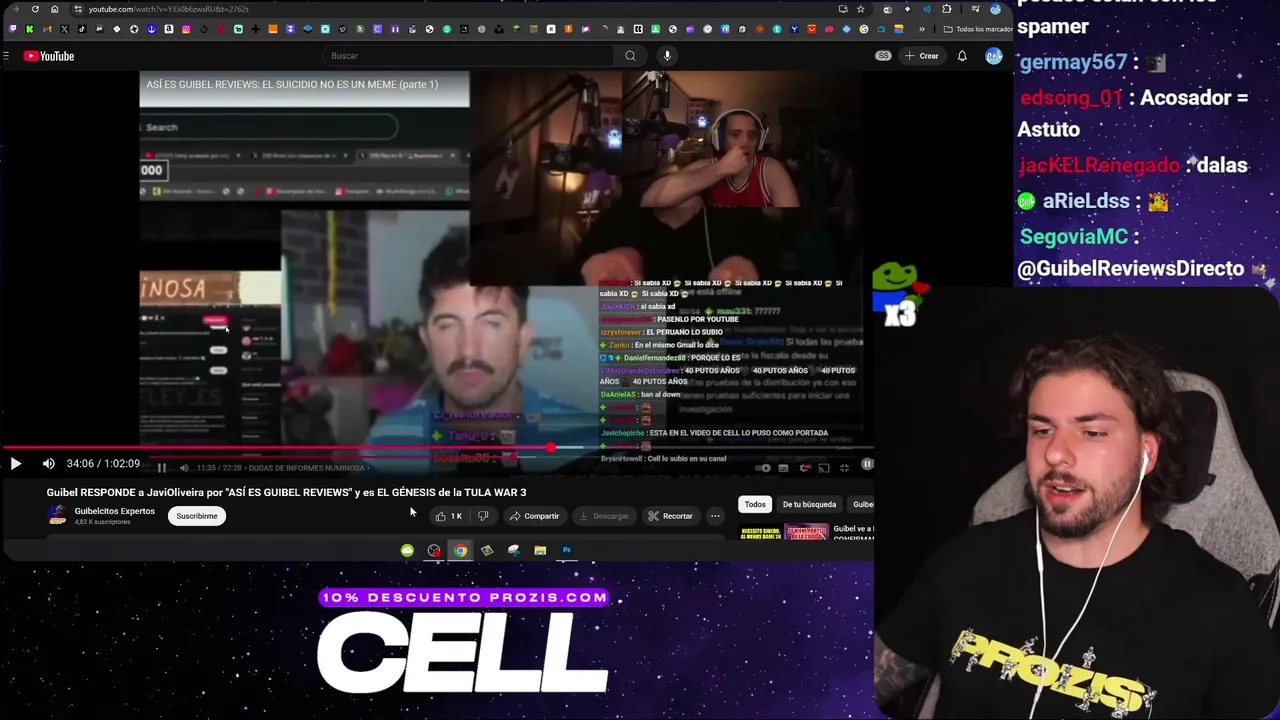Open the Amazon bookmark
1280x720 pixels.
(x=169, y=29)
